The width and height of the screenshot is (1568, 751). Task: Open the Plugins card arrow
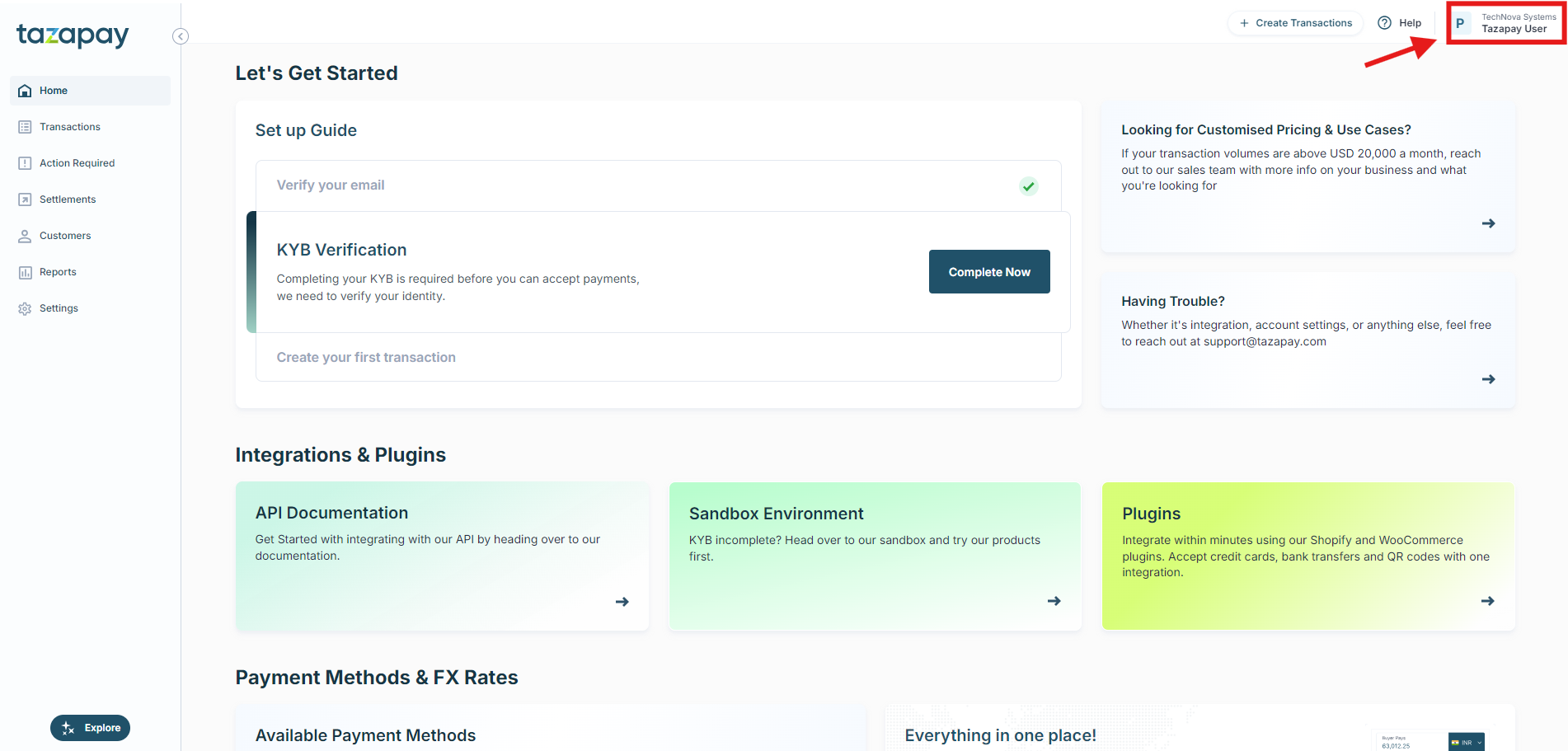1487,601
